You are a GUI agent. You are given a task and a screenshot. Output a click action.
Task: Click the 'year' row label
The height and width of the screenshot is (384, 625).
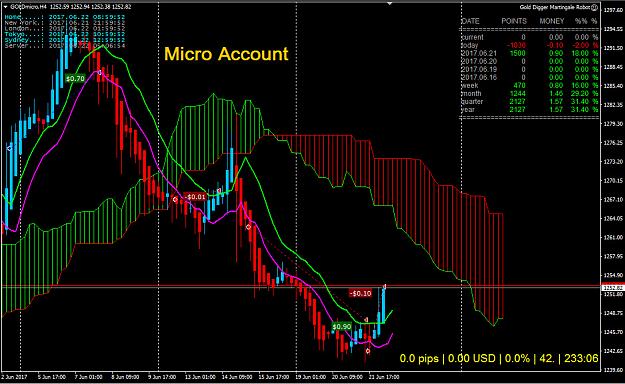(x=468, y=109)
